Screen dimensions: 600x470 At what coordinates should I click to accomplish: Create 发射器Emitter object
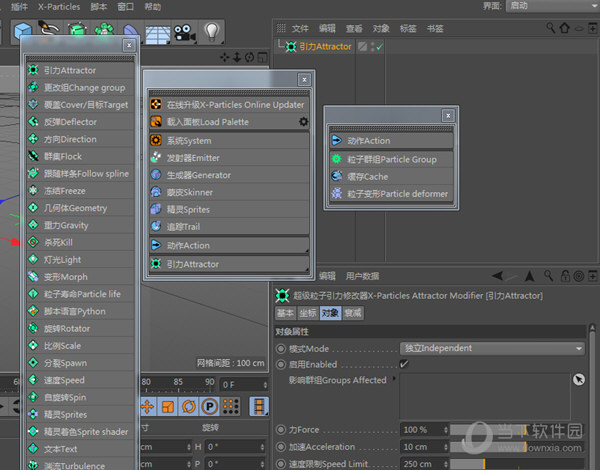[229, 158]
